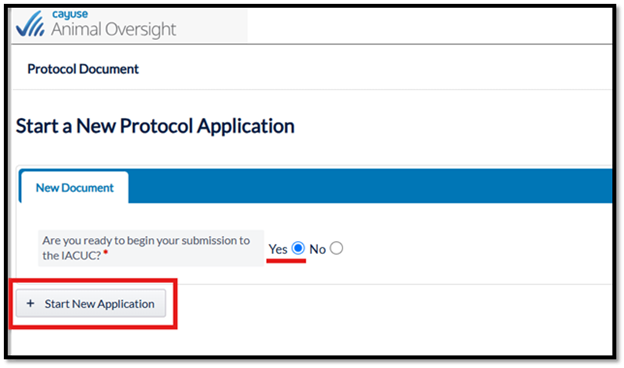
Task: Click the word "Application" in the page heading
Action: (x=246, y=127)
